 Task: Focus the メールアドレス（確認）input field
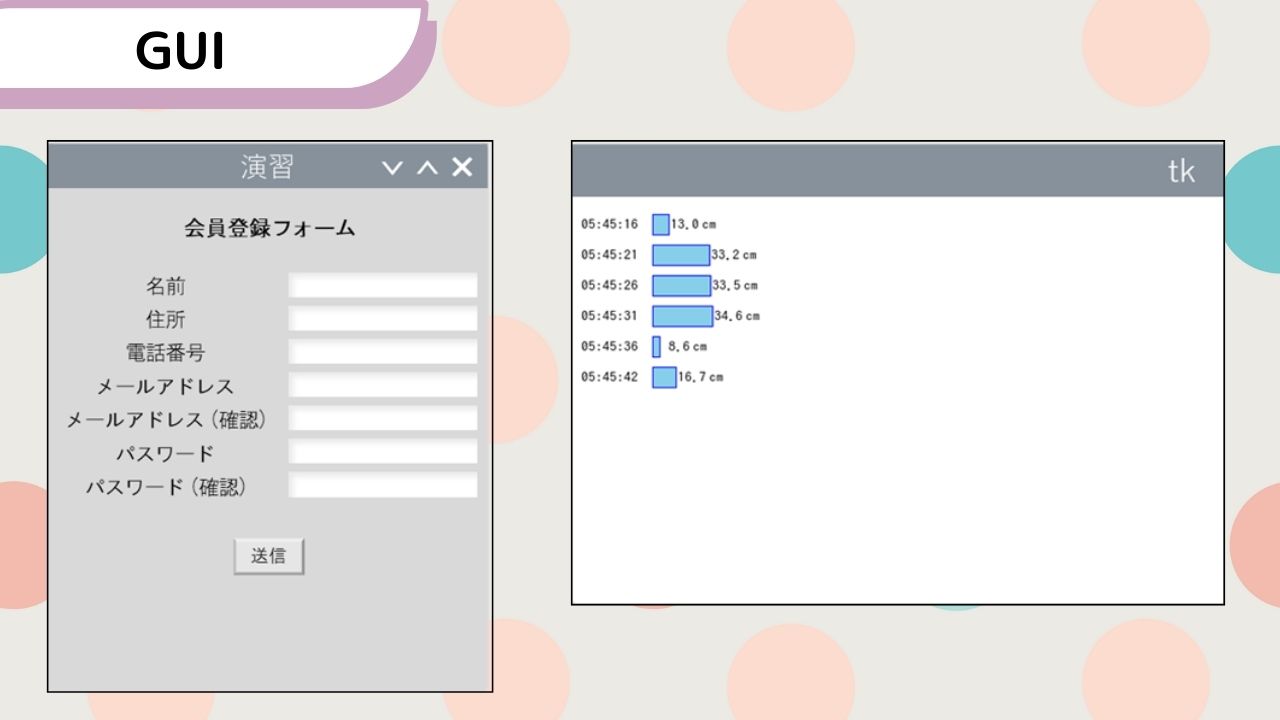pos(383,419)
